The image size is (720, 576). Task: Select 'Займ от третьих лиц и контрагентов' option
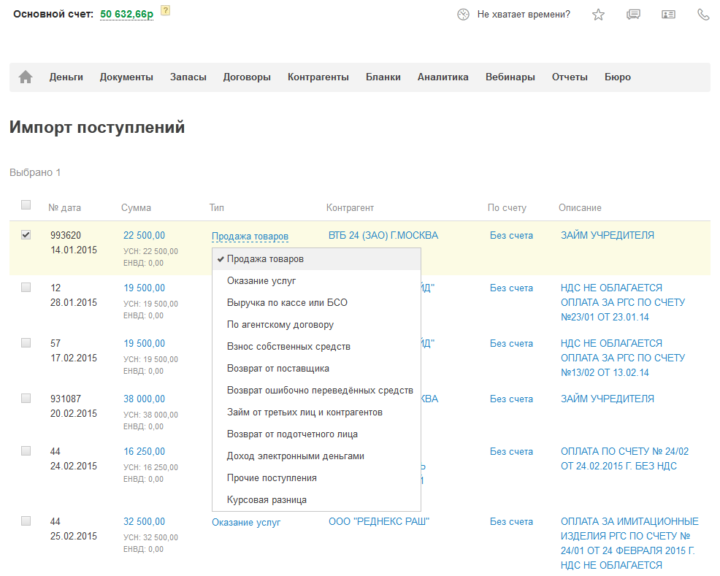click(x=304, y=412)
